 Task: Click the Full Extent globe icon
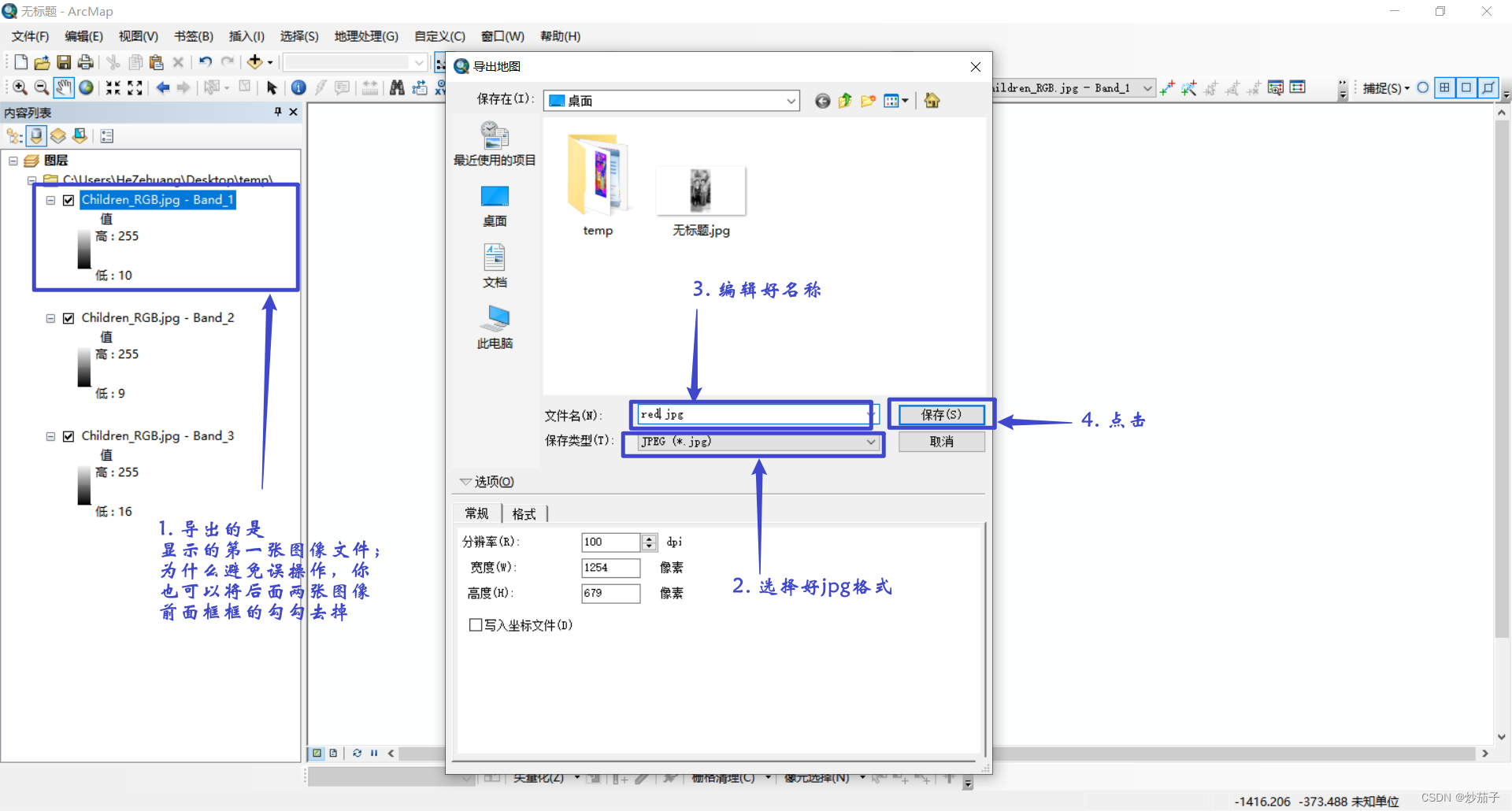87,87
